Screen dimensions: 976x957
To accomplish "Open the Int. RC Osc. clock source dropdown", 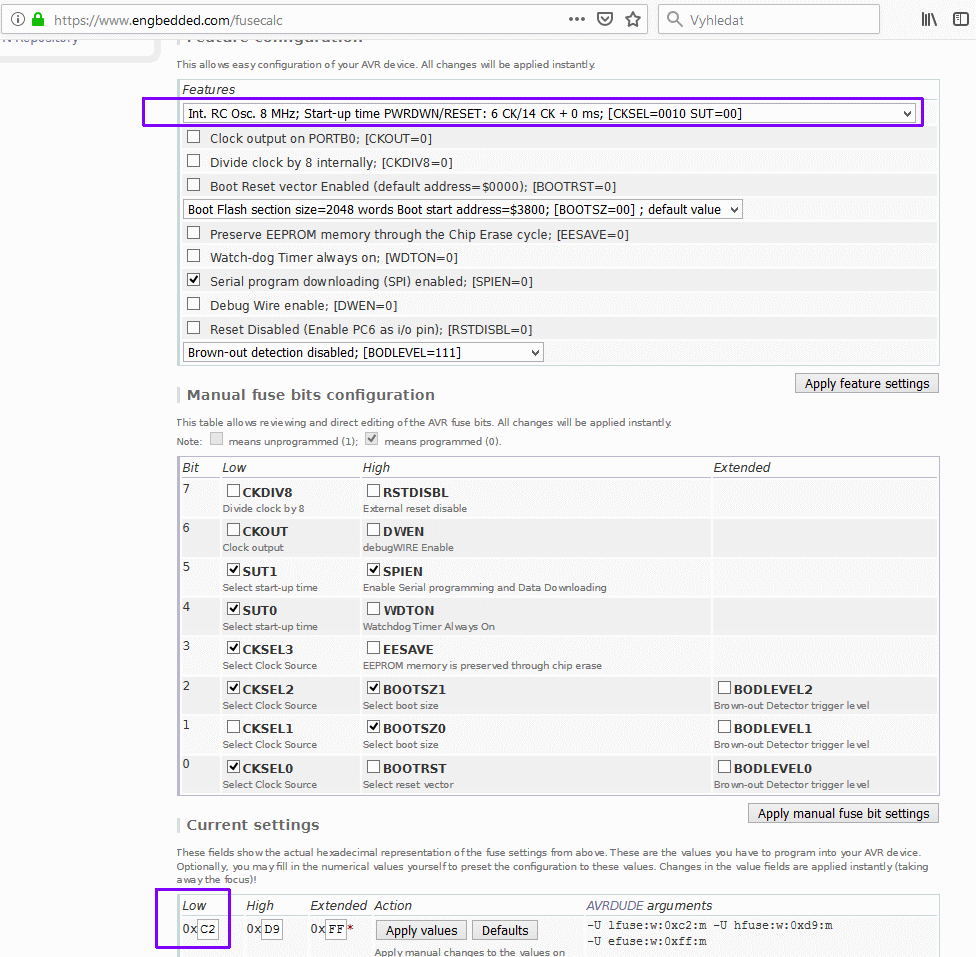I will tap(550, 113).
